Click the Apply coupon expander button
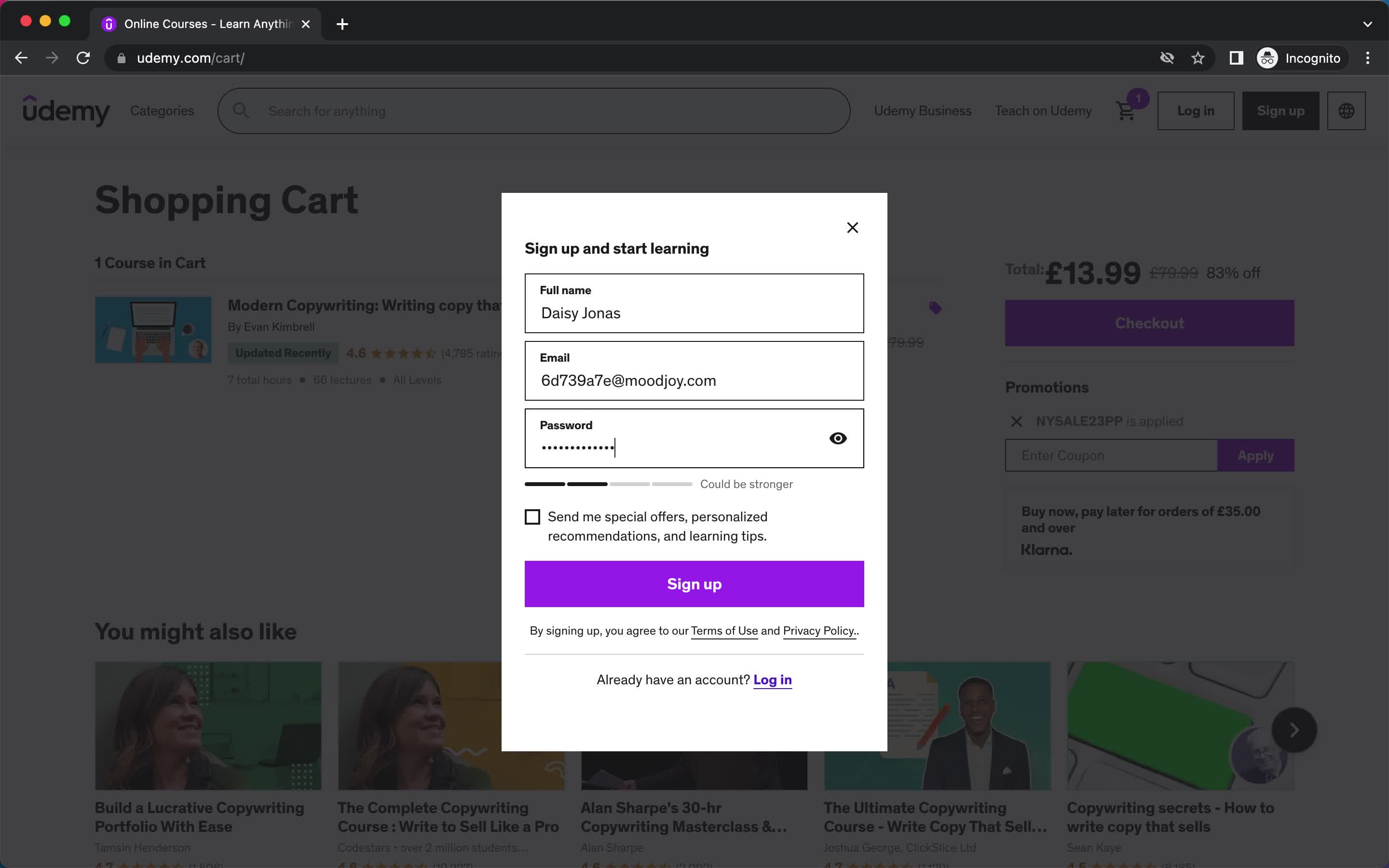The image size is (1389, 868). (x=1255, y=455)
